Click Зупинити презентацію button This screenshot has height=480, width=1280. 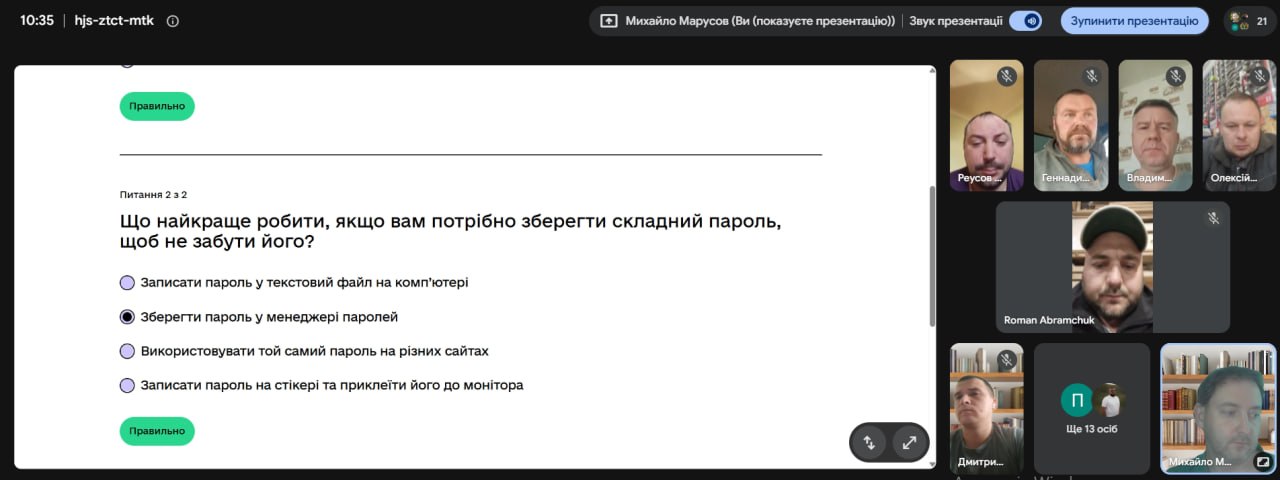[1134, 21]
